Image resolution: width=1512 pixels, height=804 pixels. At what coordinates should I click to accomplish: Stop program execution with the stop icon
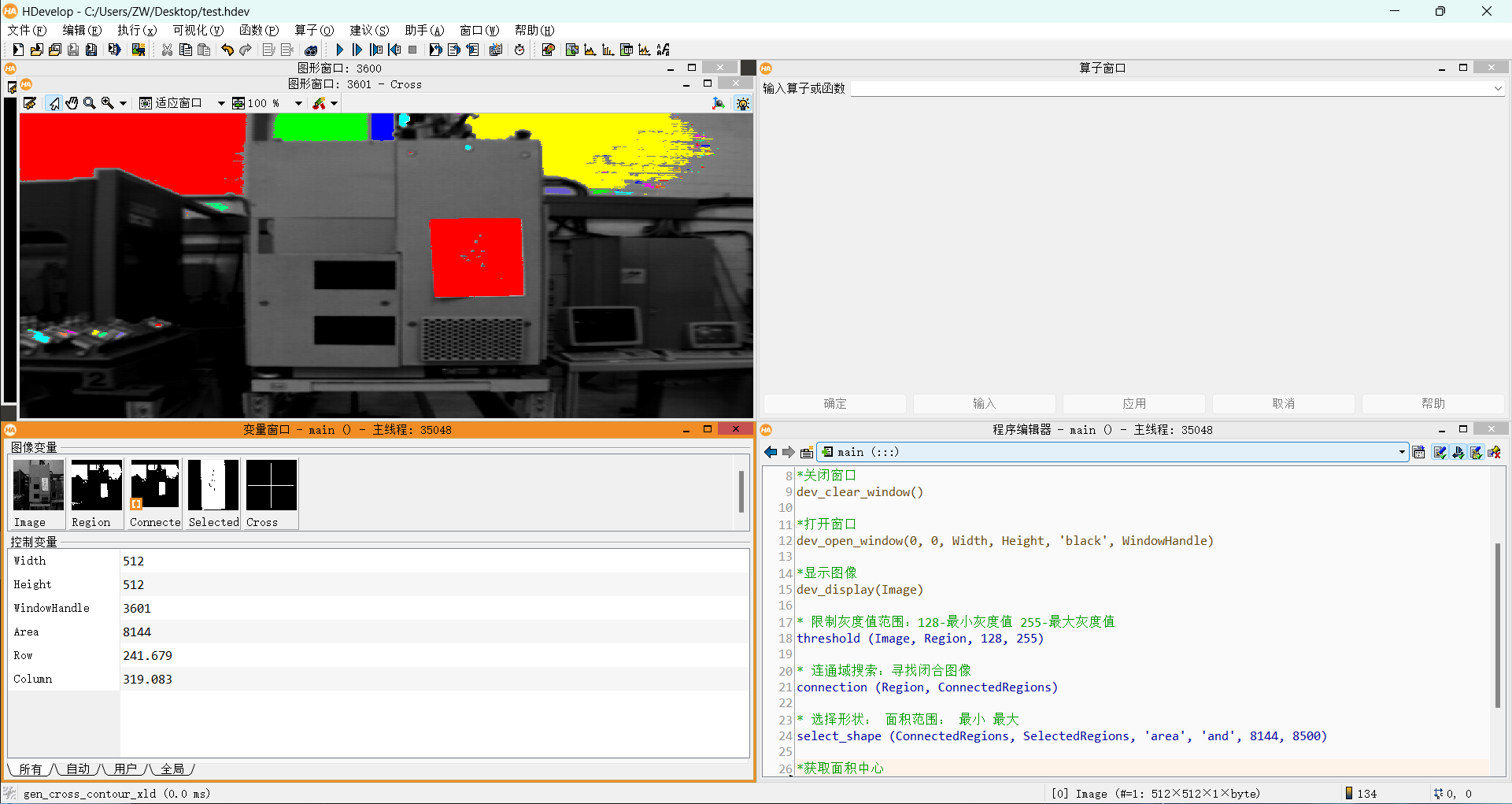coord(412,50)
